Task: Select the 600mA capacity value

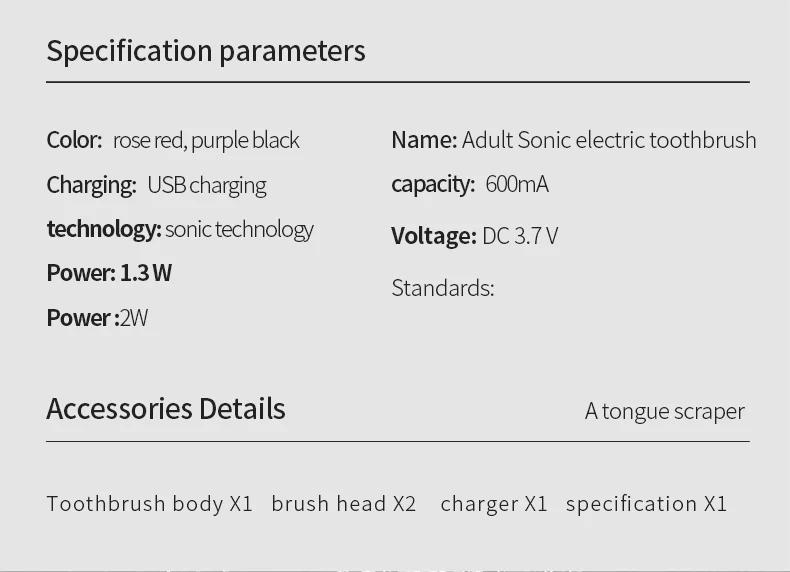Action: [517, 184]
